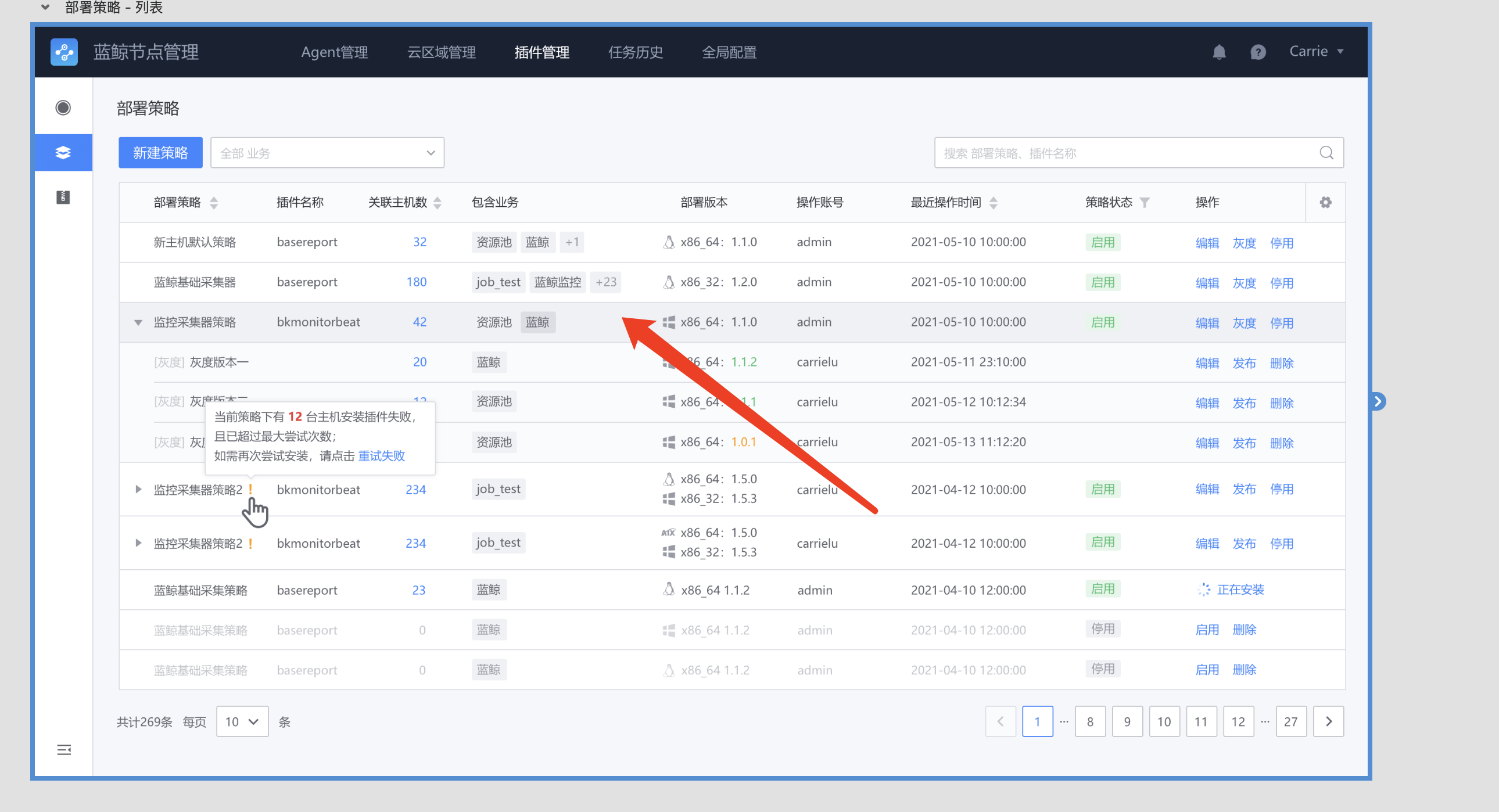Click the search magnifier icon

click(1326, 153)
